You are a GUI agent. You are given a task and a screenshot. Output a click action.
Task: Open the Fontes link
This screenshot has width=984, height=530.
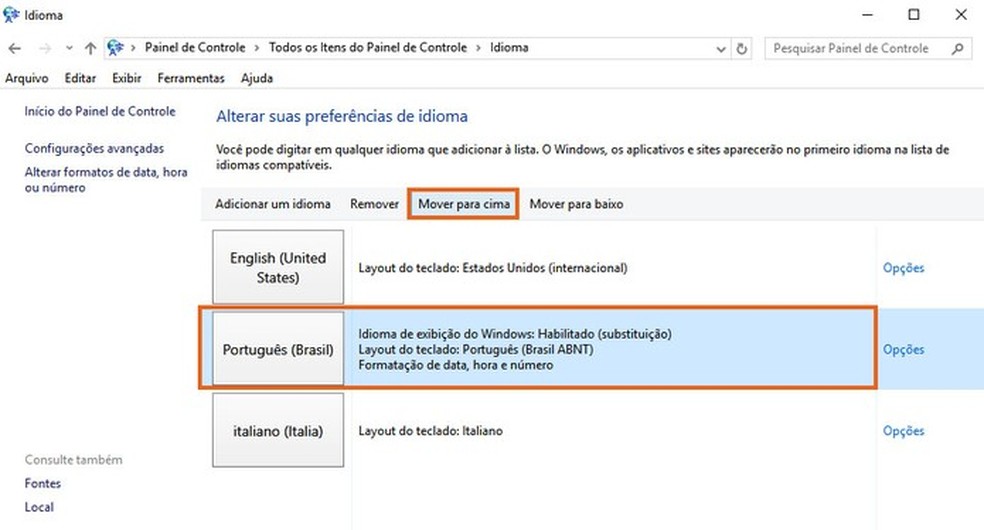pyautogui.click(x=43, y=484)
